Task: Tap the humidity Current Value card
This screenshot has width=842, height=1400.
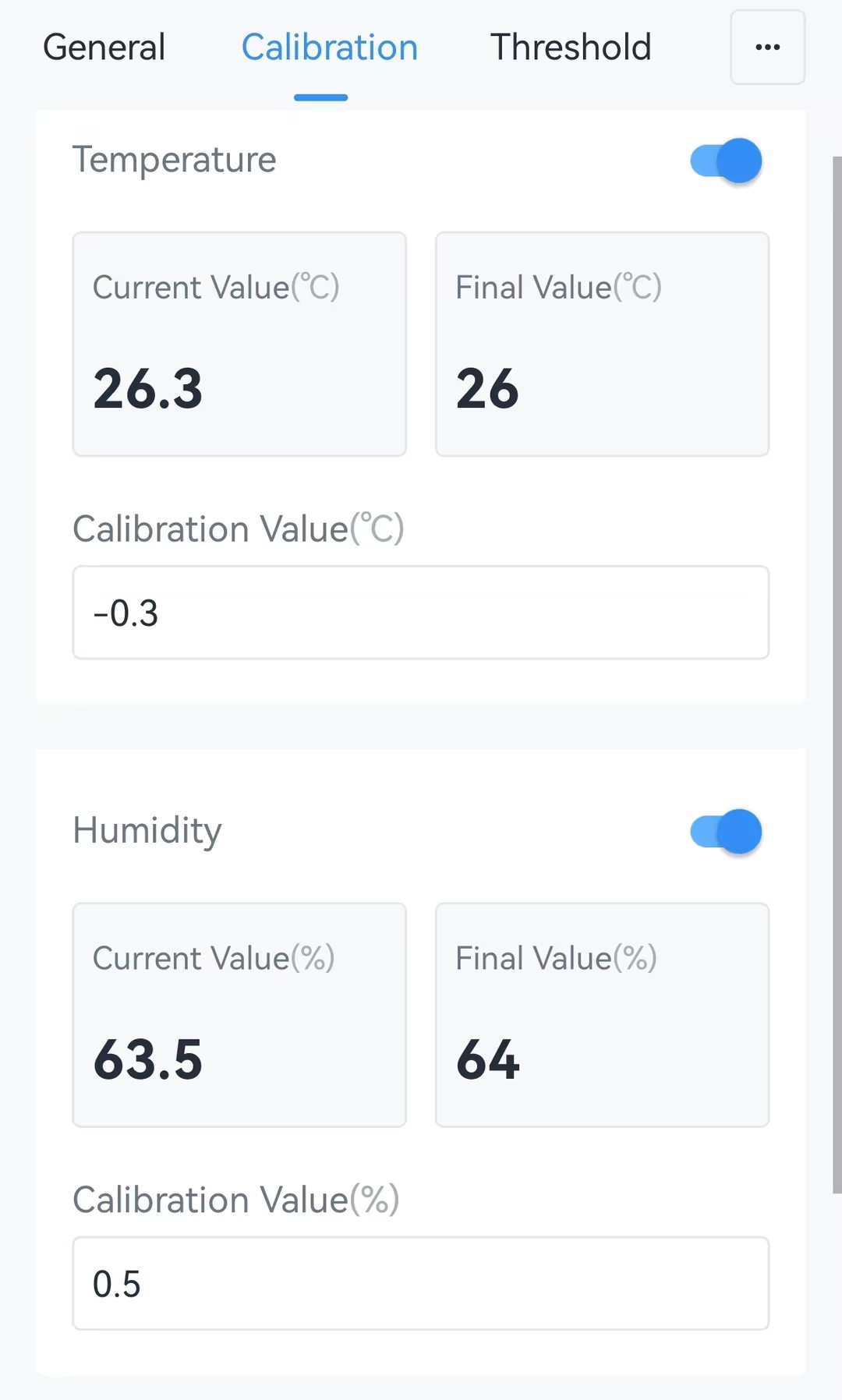Action: tap(239, 1015)
